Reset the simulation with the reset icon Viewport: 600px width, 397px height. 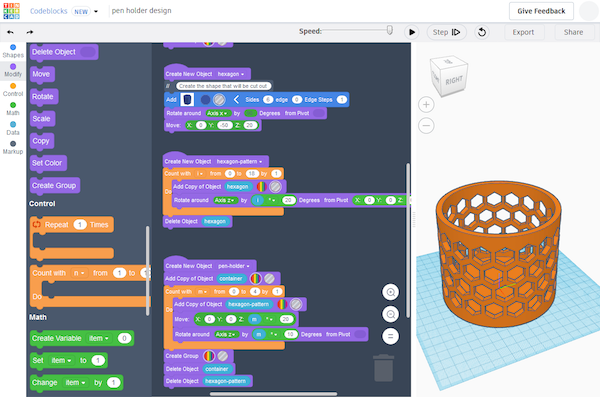(x=482, y=32)
